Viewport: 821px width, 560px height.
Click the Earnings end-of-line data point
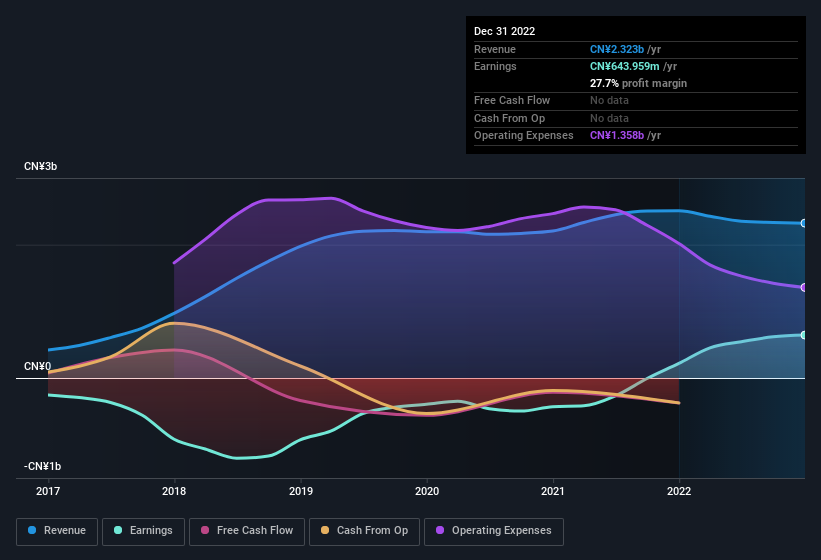coord(804,335)
